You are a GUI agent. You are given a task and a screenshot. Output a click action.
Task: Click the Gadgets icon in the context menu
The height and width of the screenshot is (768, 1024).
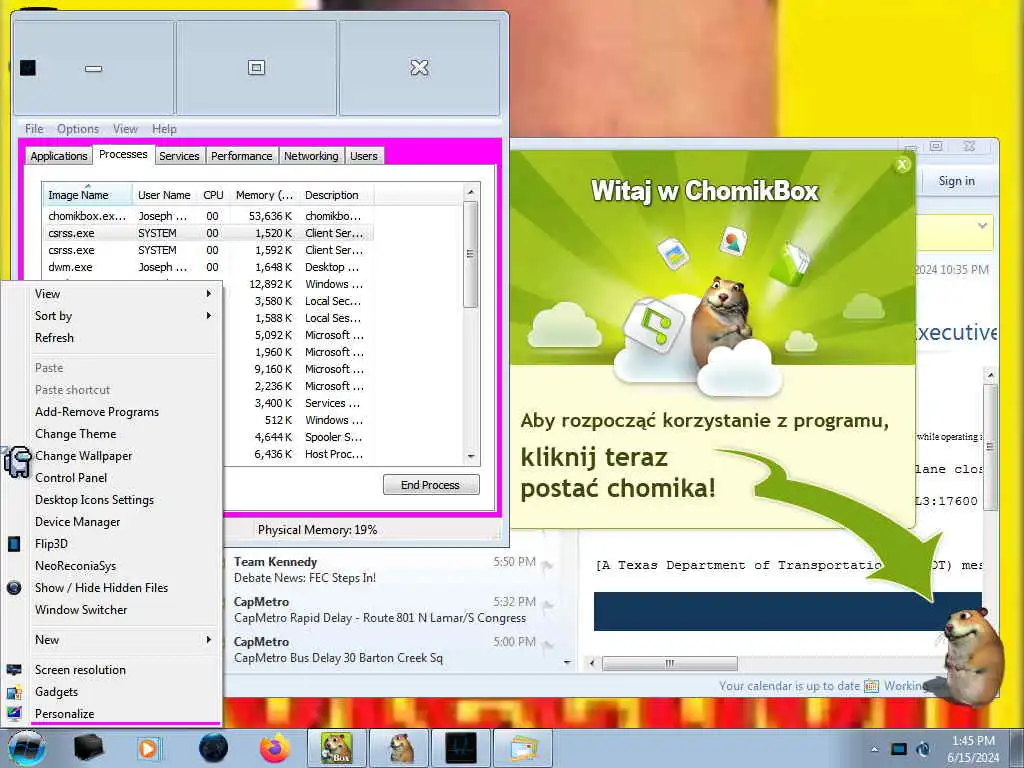pos(14,692)
